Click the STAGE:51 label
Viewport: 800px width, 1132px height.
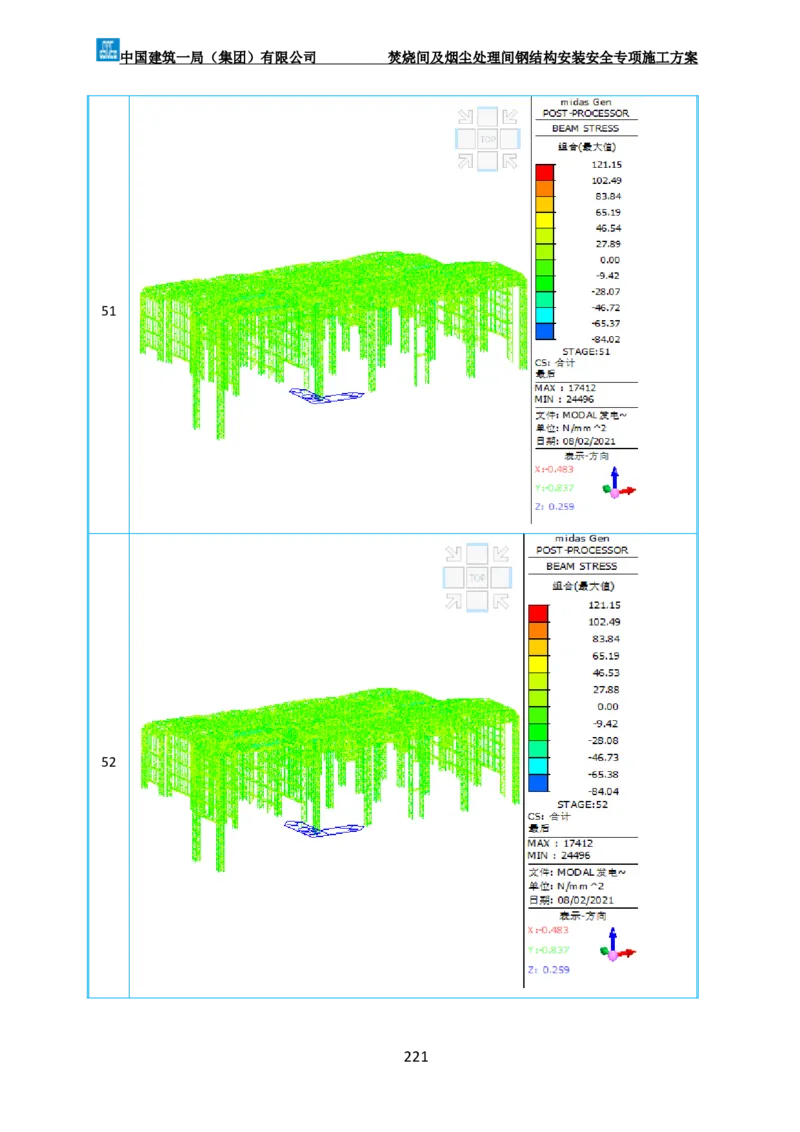point(585,351)
